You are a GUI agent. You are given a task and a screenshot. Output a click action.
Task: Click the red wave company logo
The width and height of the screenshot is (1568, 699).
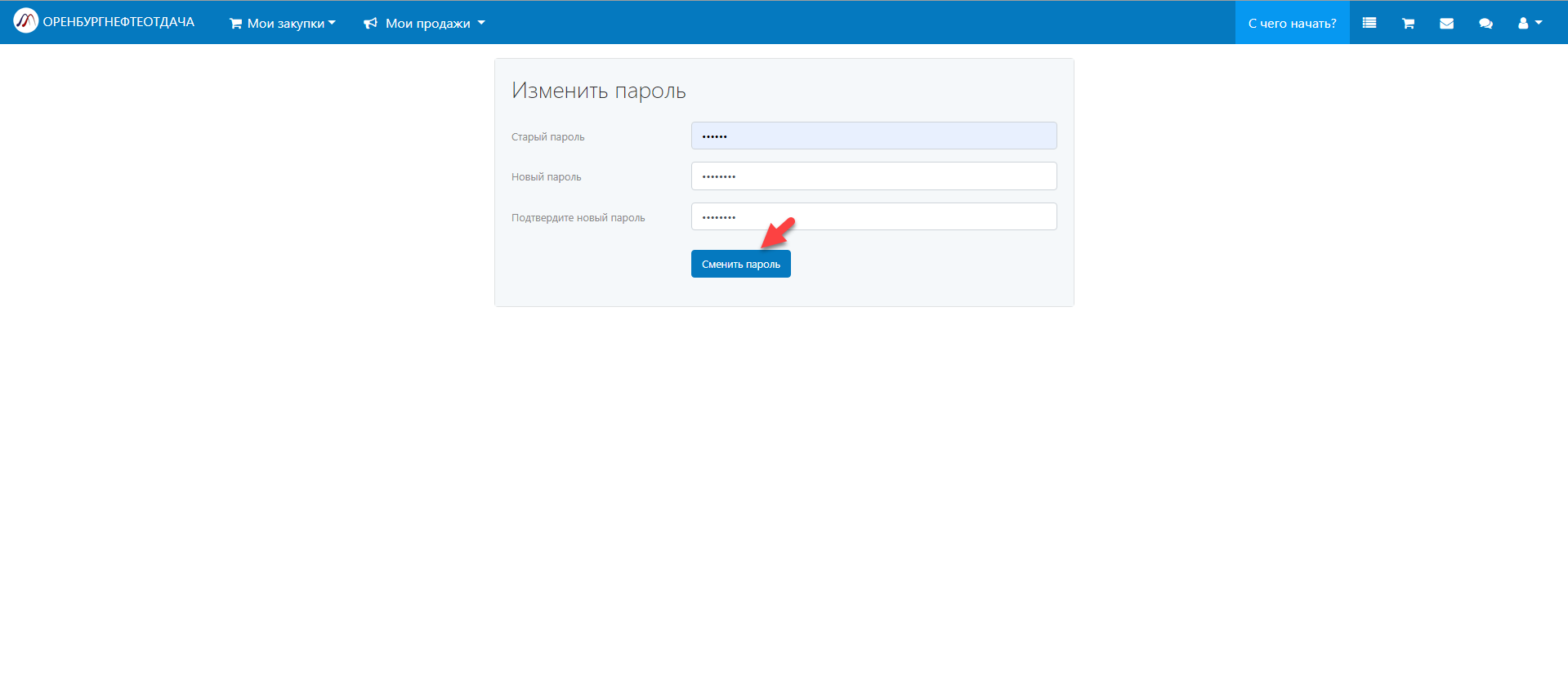pyautogui.click(x=25, y=21)
